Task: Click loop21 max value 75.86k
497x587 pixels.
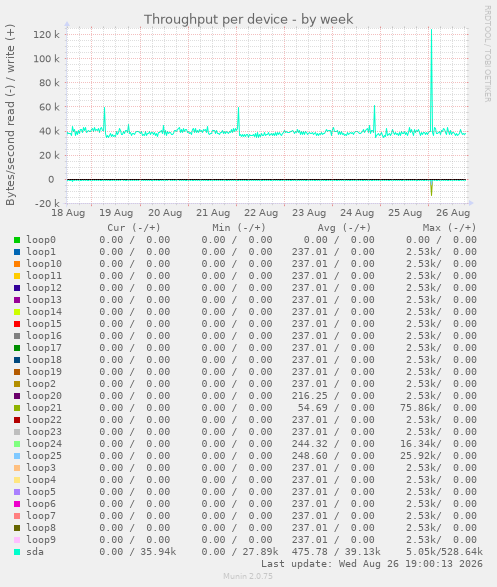Action: pos(421,408)
